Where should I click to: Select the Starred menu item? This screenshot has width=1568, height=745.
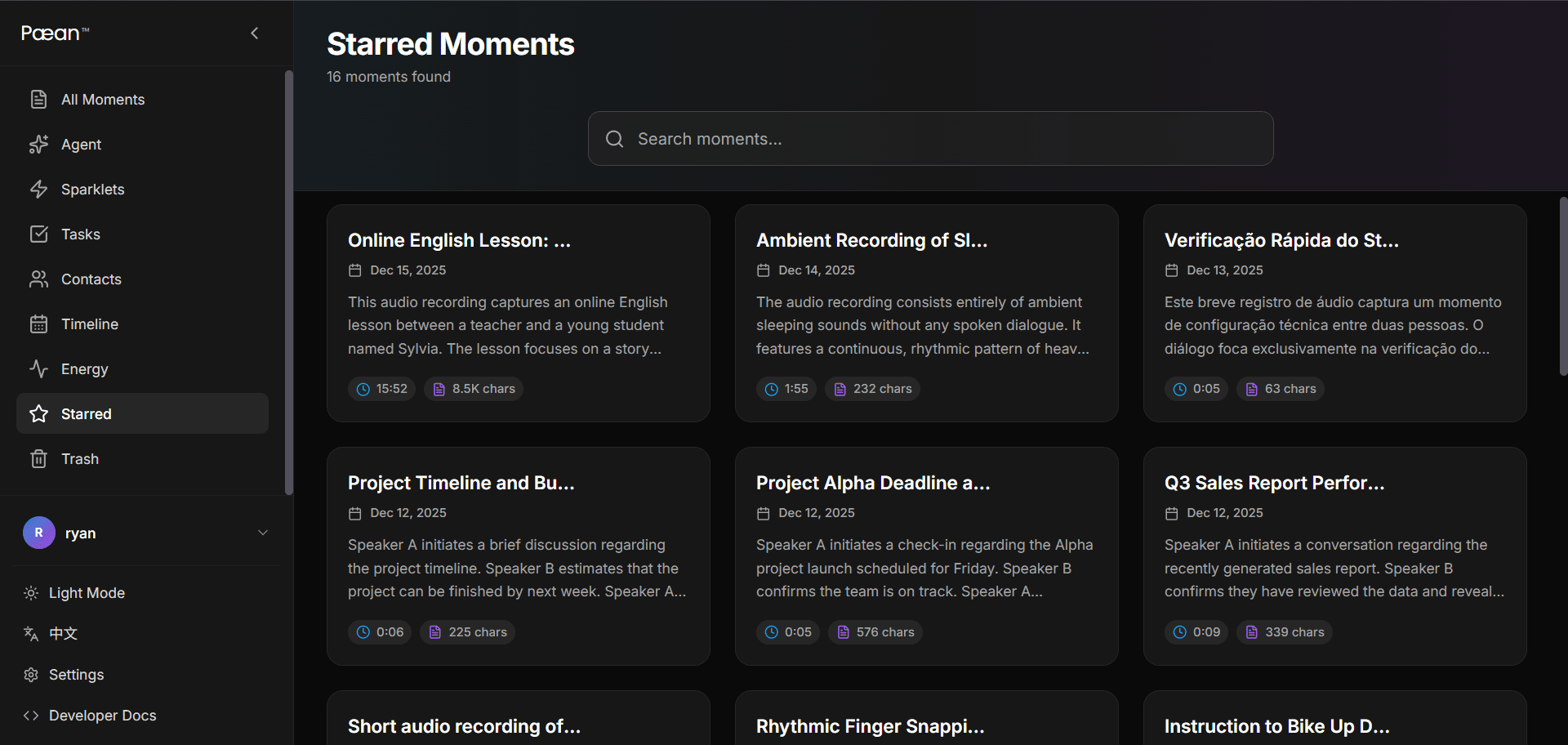click(x=87, y=413)
